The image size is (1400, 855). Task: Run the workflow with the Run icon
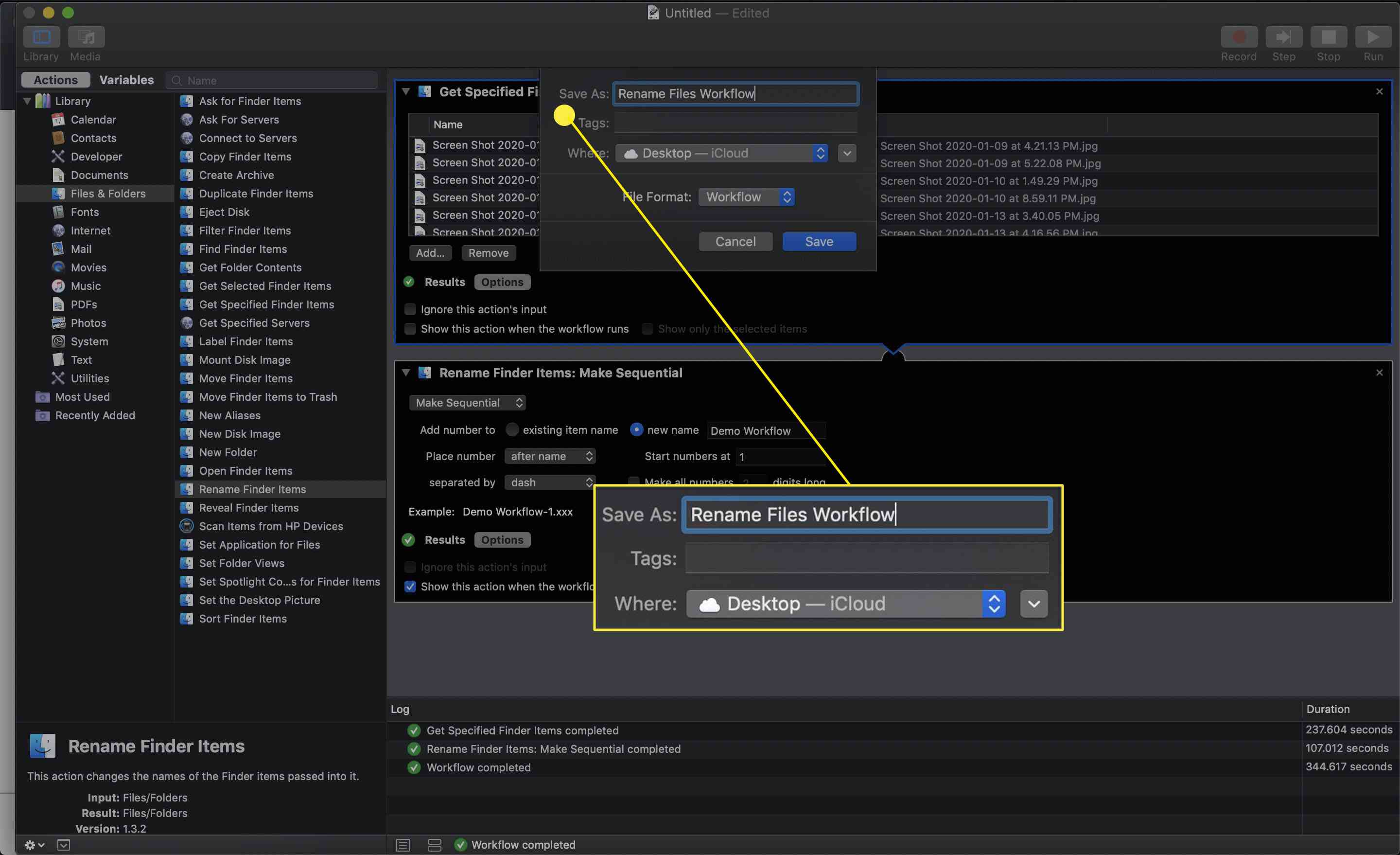[1373, 37]
